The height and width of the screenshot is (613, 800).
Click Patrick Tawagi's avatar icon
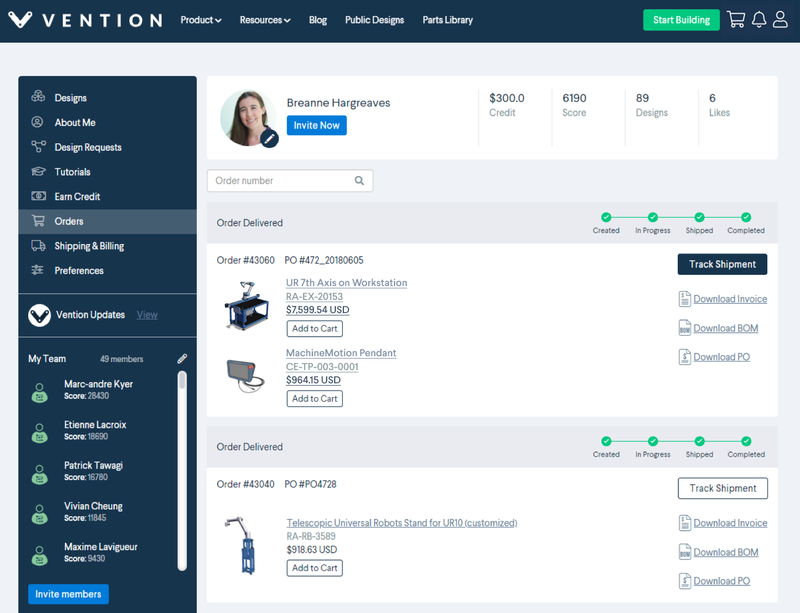[40, 474]
